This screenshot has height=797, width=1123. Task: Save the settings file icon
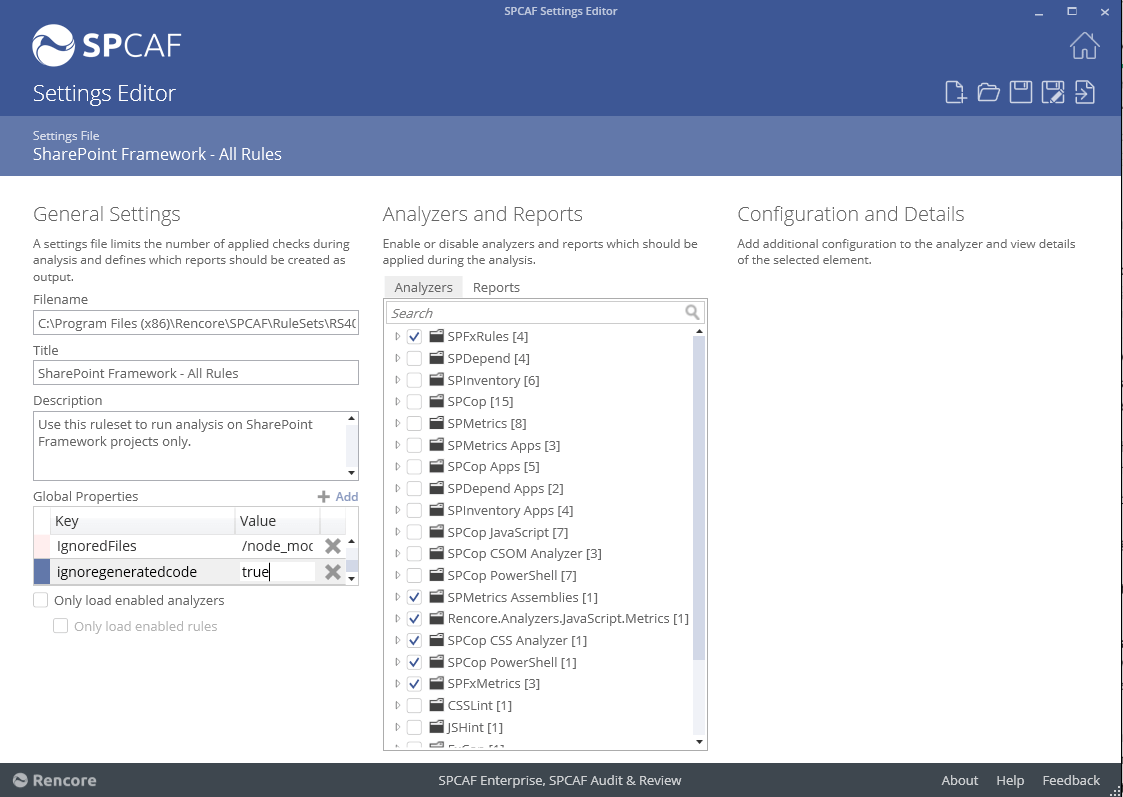pos(1021,92)
